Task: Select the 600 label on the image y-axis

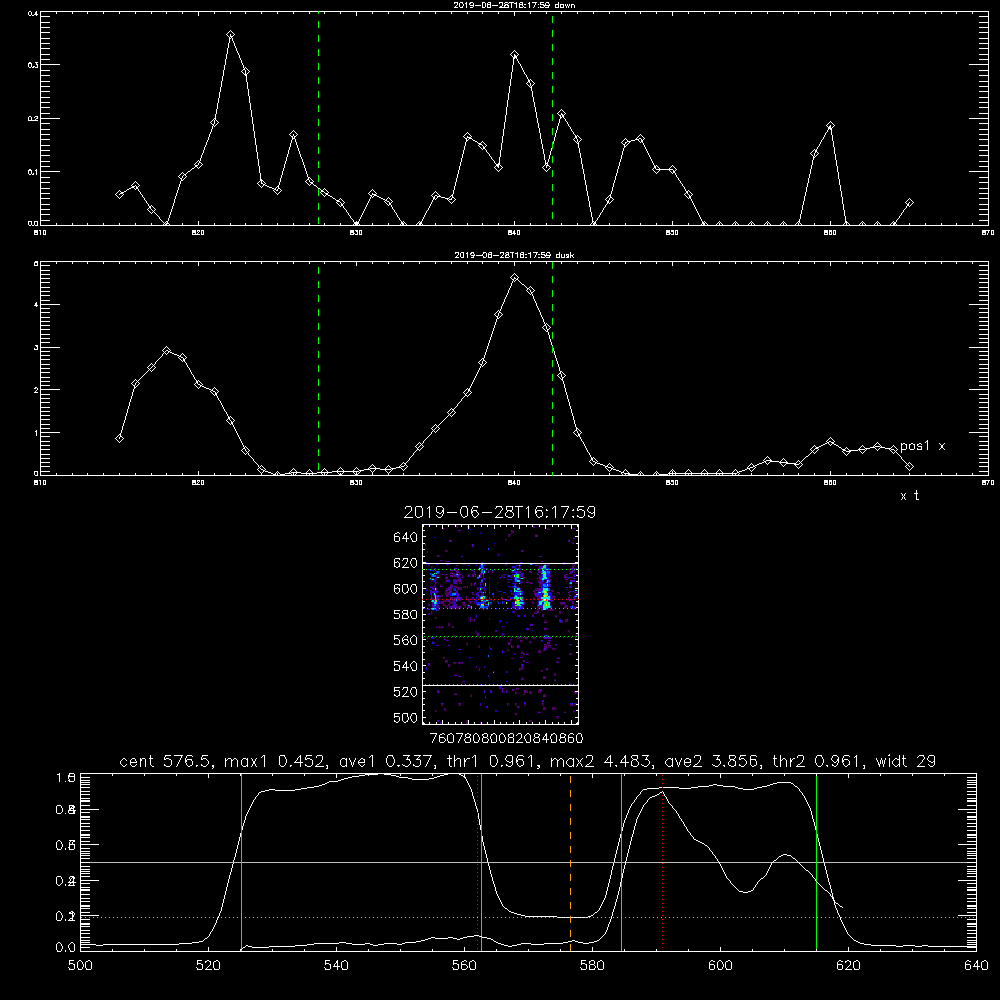Action: click(406, 589)
